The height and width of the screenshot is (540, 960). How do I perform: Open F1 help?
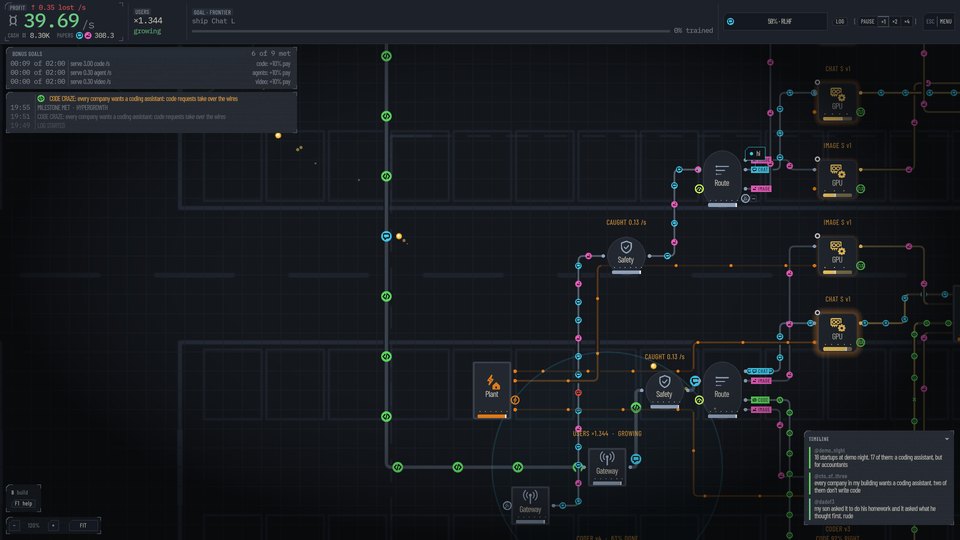(23, 504)
